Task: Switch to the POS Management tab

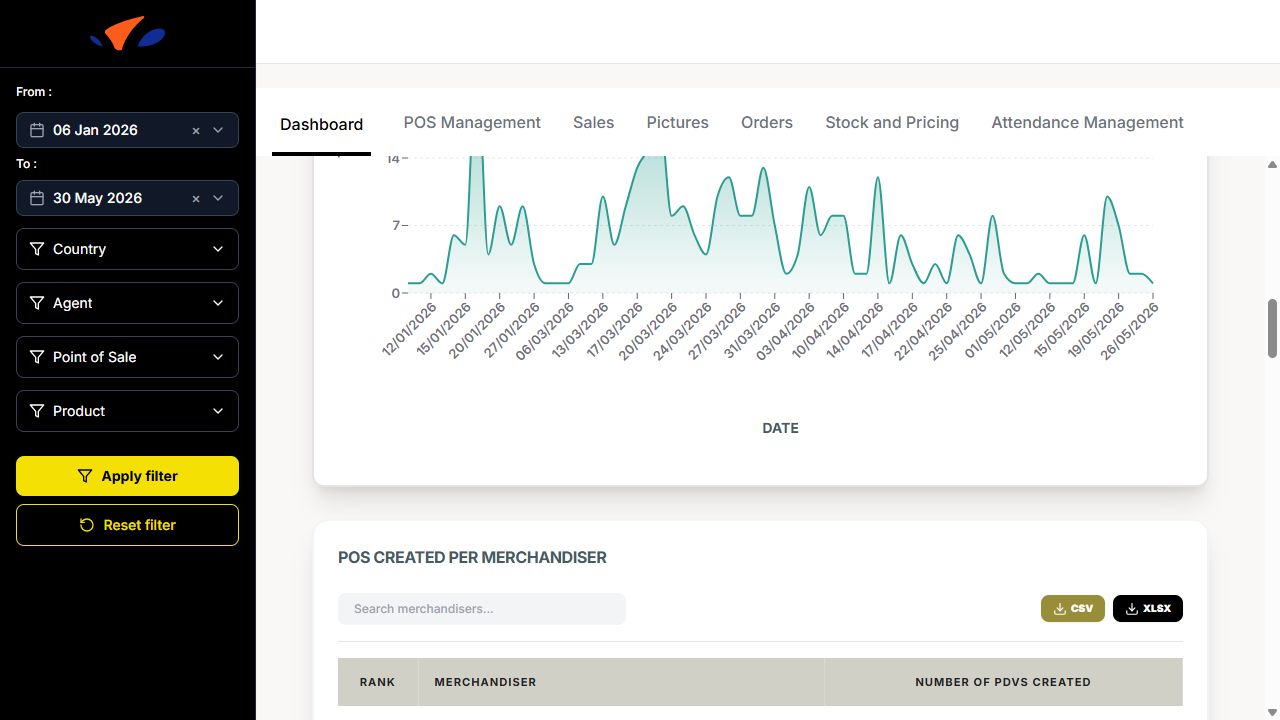Action: click(472, 122)
